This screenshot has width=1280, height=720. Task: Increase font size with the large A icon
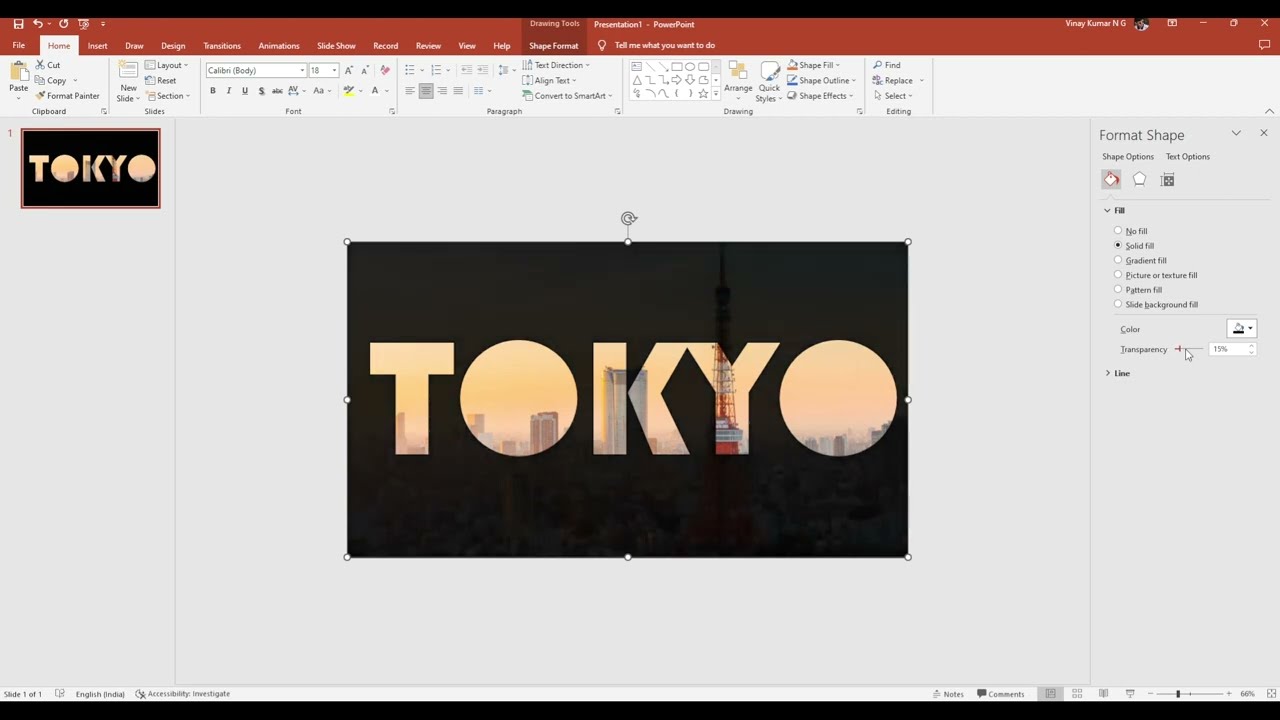point(349,70)
